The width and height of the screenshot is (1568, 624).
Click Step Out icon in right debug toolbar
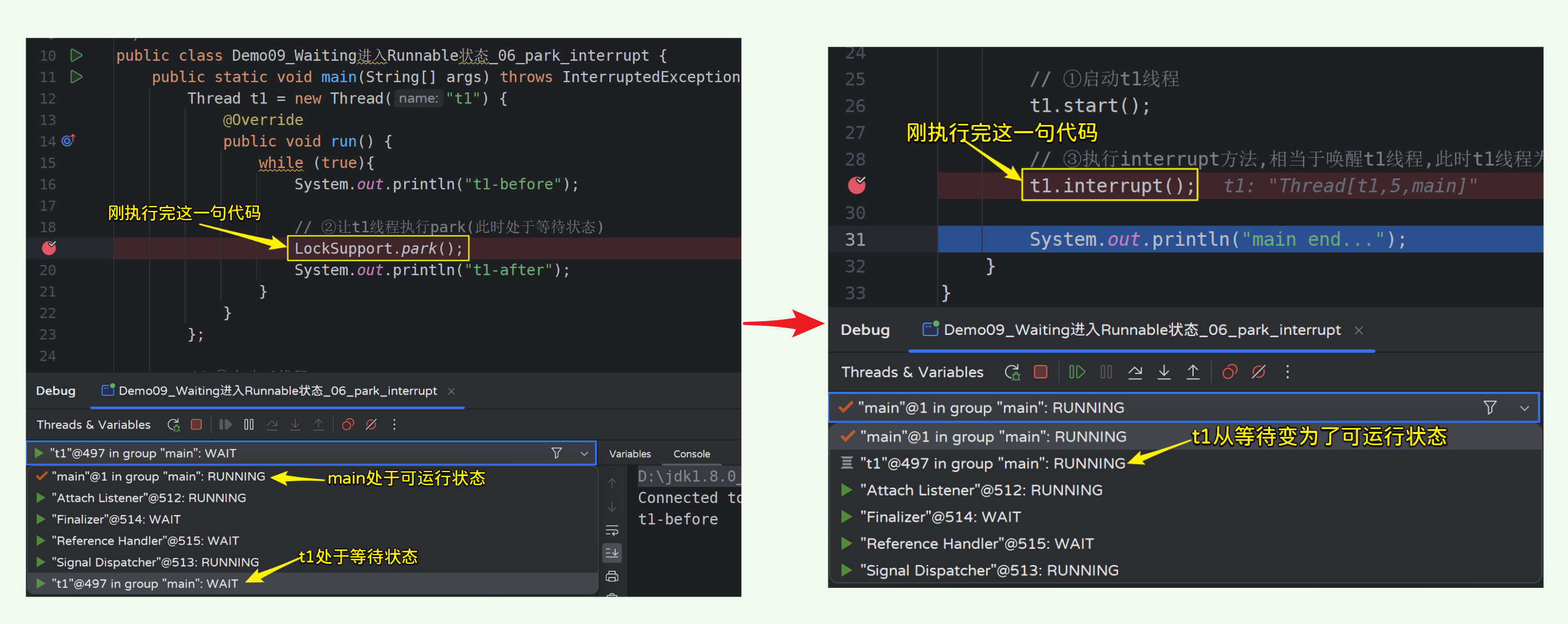point(1192,371)
